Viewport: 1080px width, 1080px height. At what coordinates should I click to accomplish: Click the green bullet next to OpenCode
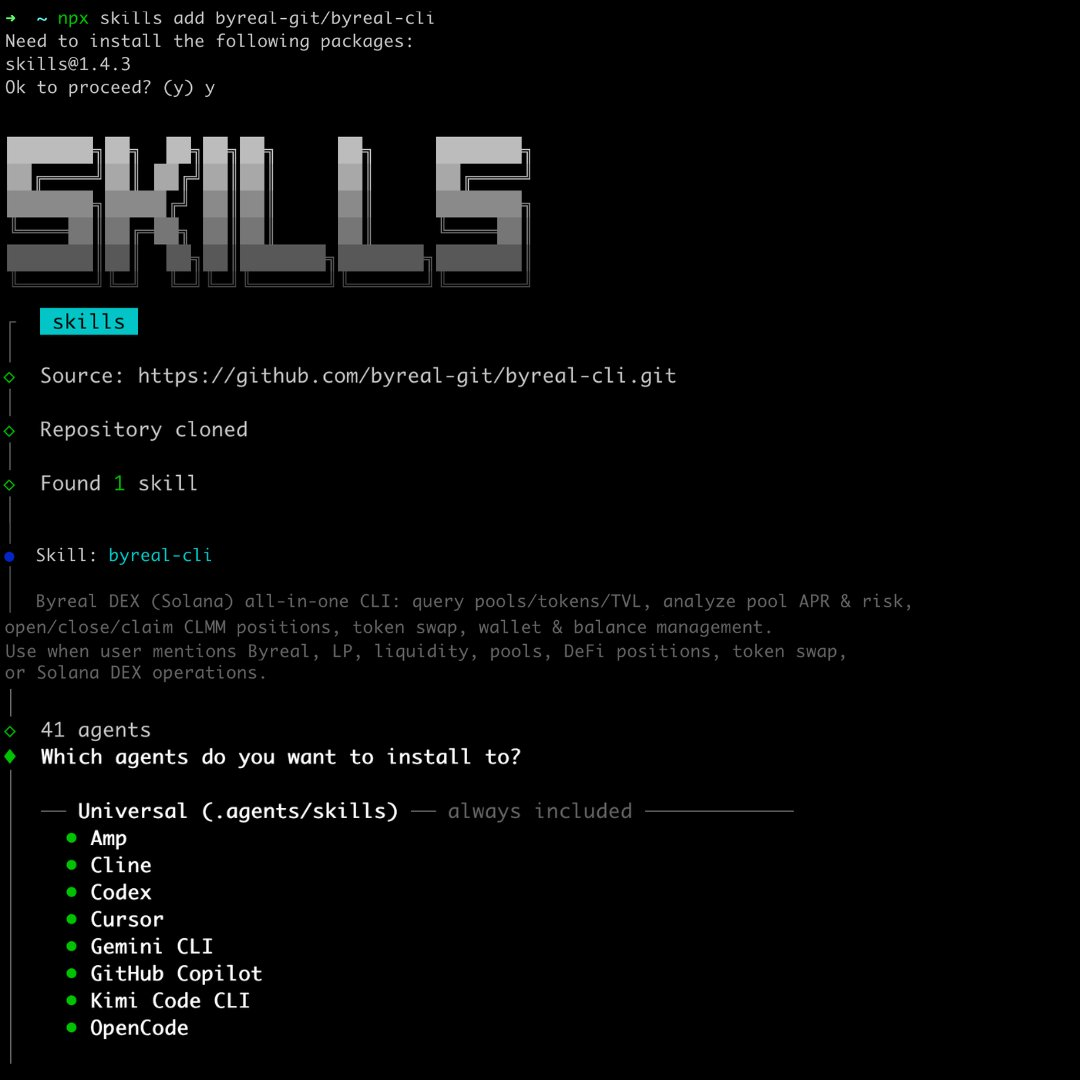[72, 1027]
